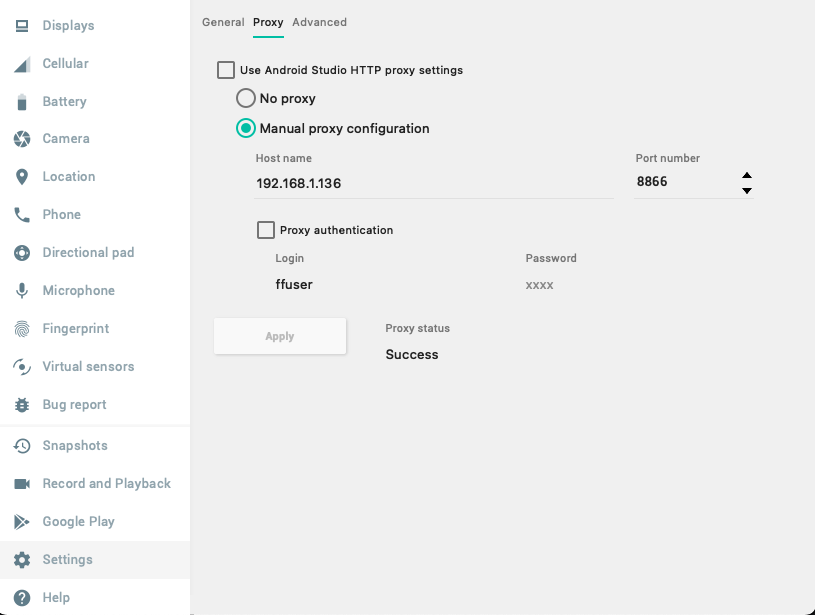This screenshot has height=615, width=815.
Task: Click the Location pin icon
Action: point(22,177)
